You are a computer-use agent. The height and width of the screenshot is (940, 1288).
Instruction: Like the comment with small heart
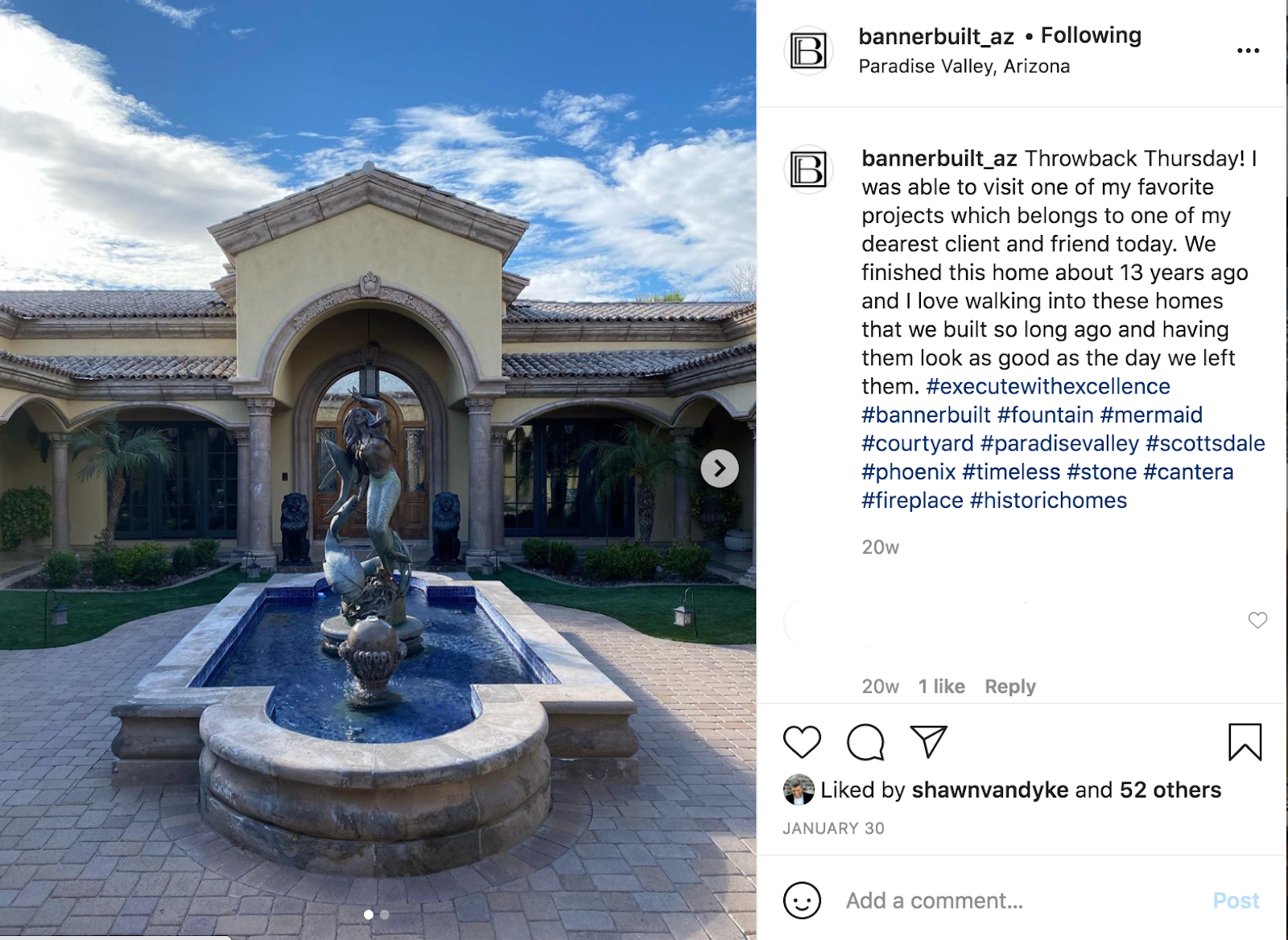(1257, 620)
